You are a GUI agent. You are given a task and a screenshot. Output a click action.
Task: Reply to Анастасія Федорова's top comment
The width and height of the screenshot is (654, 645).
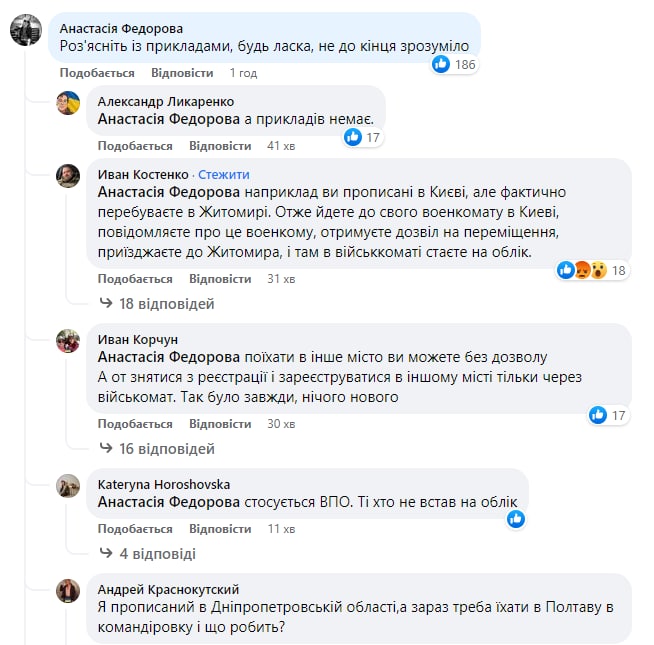coord(182,73)
